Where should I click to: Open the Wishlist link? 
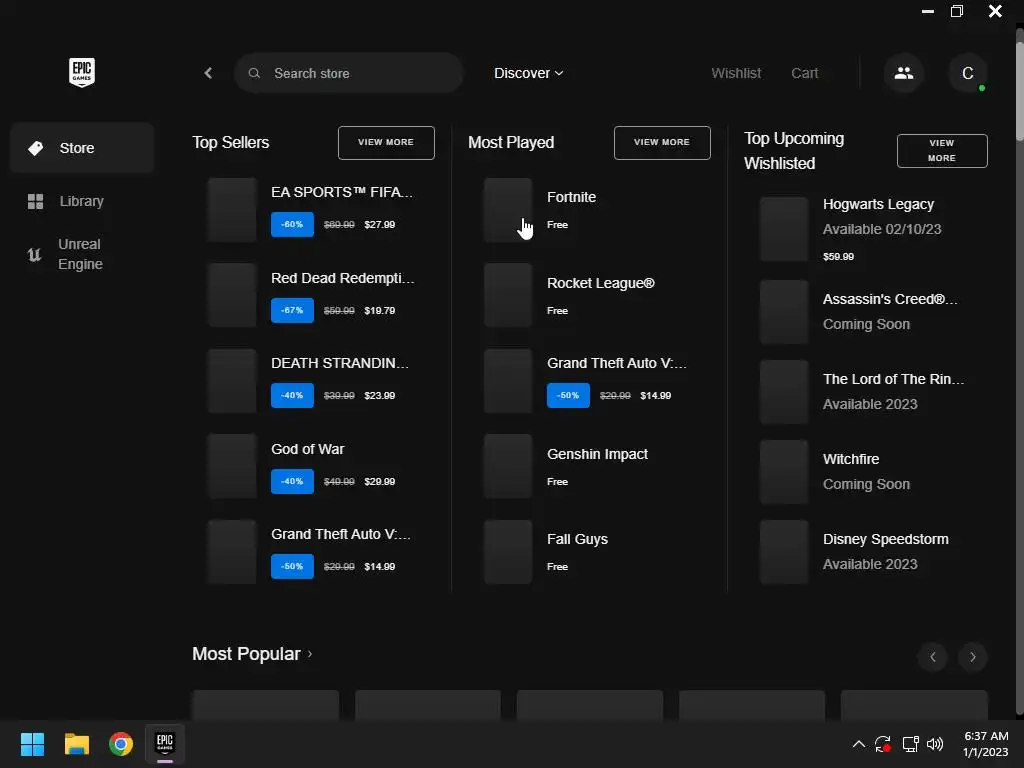click(736, 73)
